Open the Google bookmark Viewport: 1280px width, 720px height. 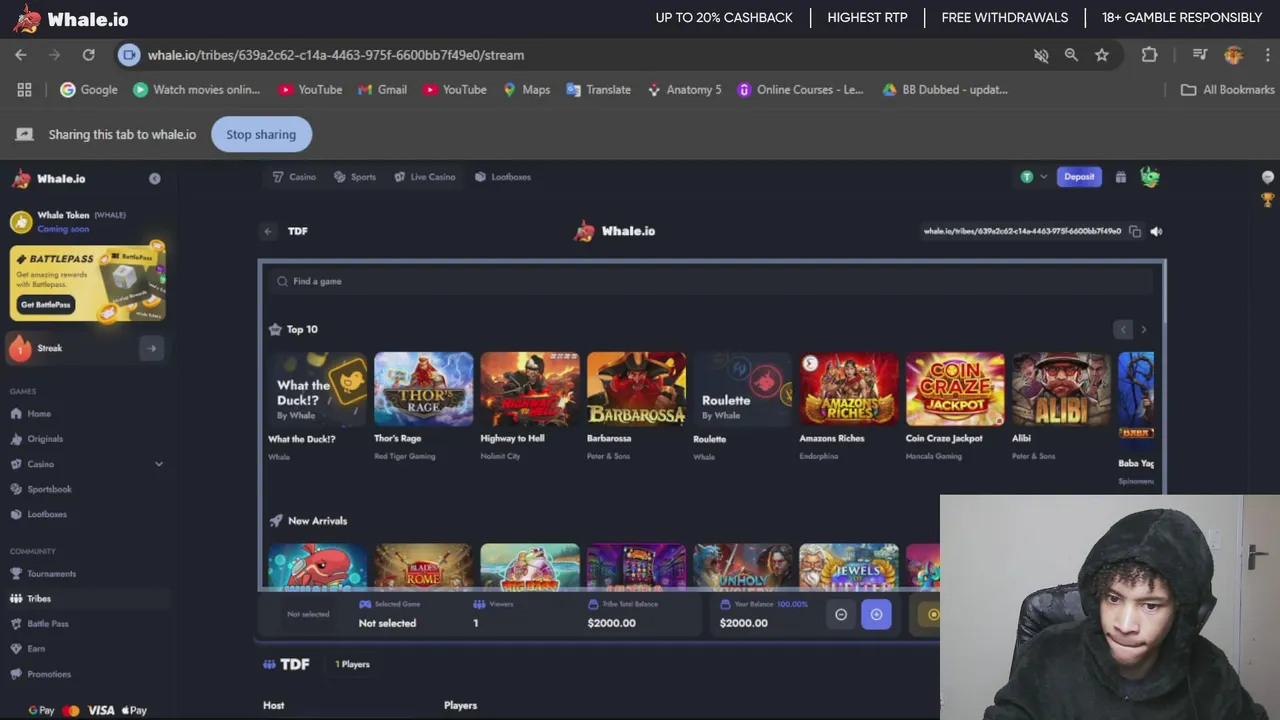point(89,89)
